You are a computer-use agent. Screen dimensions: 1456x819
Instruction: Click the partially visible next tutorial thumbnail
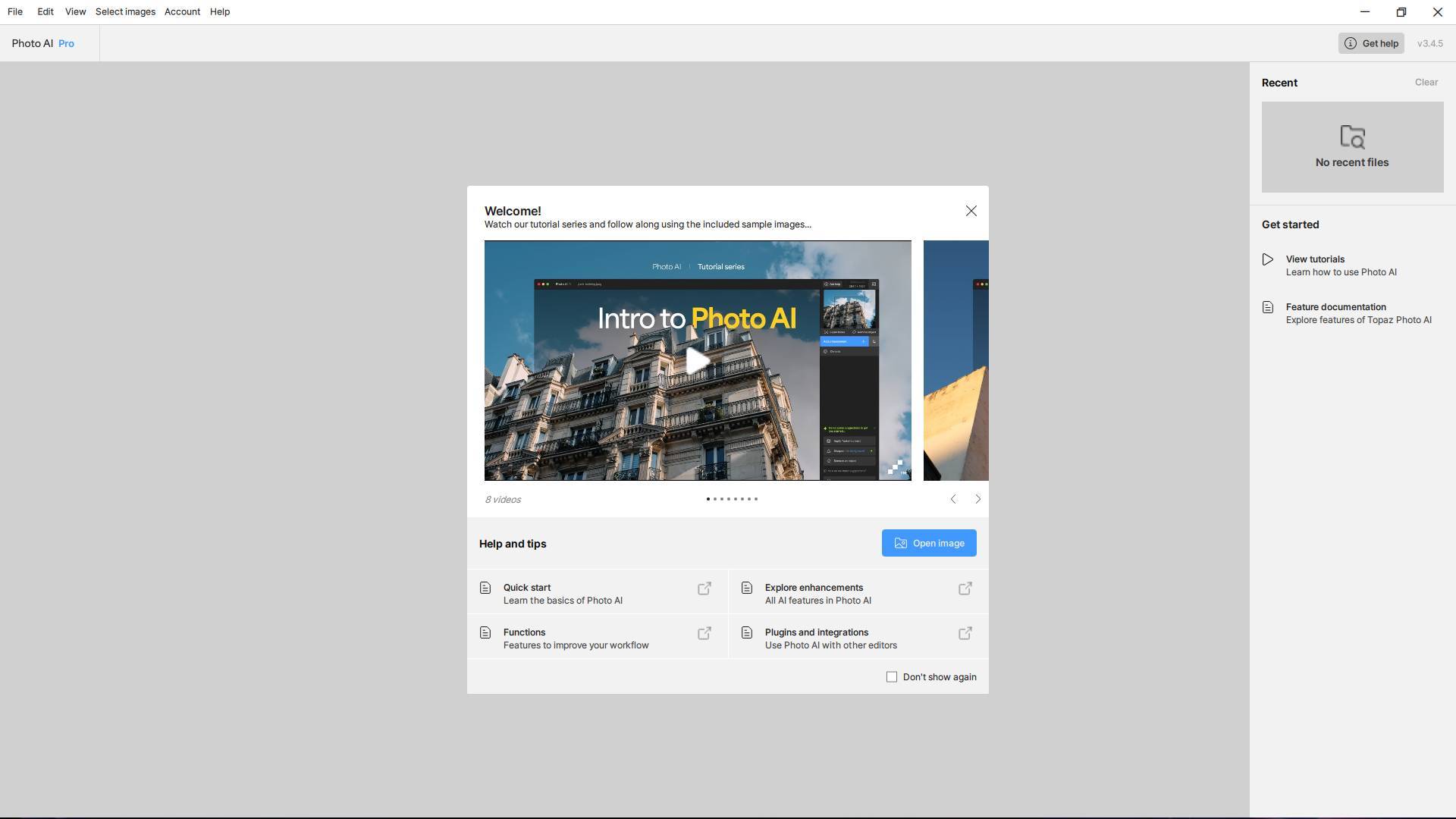click(955, 360)
